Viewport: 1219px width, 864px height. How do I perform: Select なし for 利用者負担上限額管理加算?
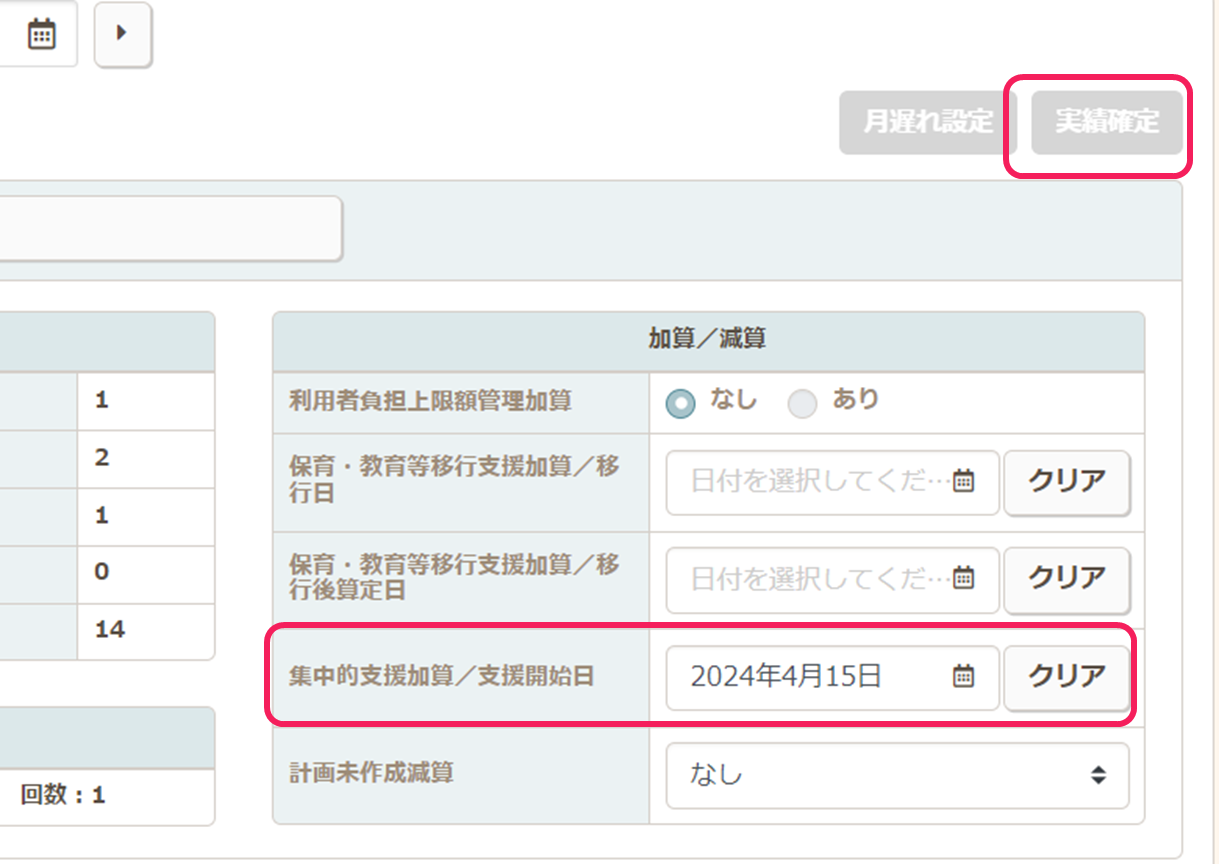point(681,403)
